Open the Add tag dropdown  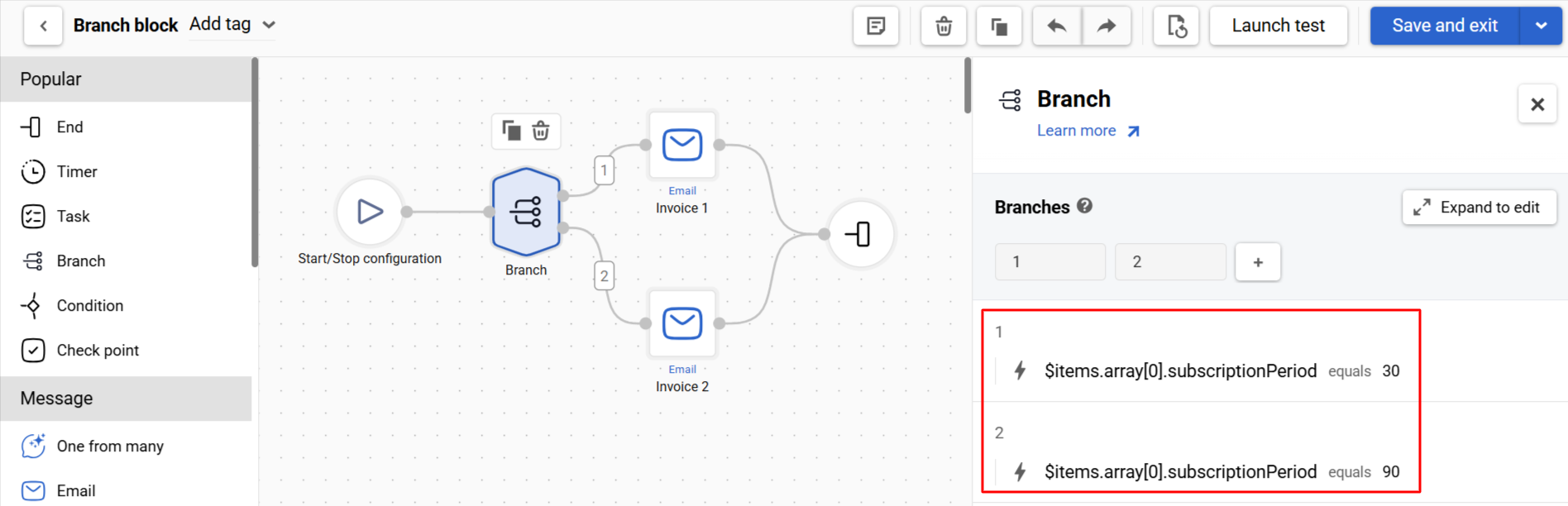[x=232, y=25]
